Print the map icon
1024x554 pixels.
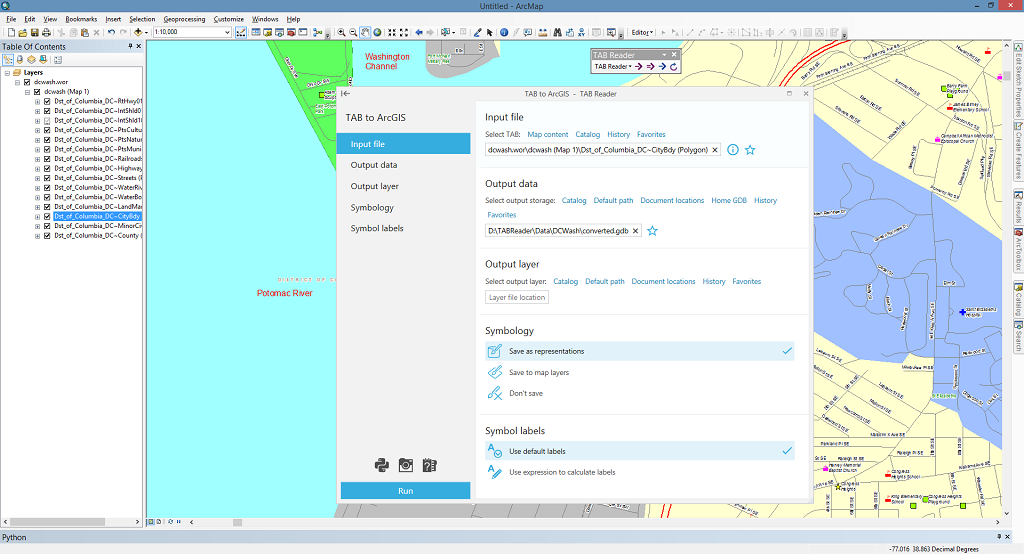46,32
